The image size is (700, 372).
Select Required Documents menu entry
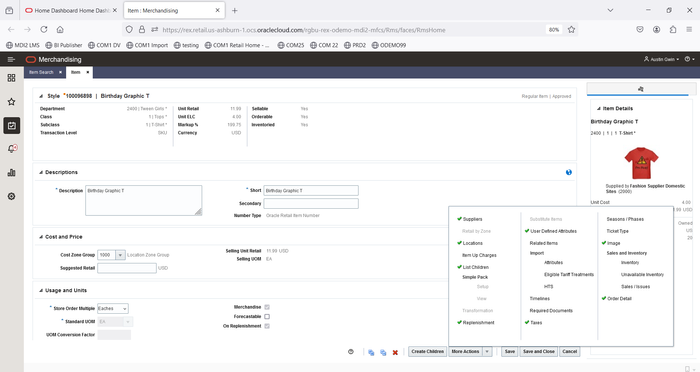point(551,311)
